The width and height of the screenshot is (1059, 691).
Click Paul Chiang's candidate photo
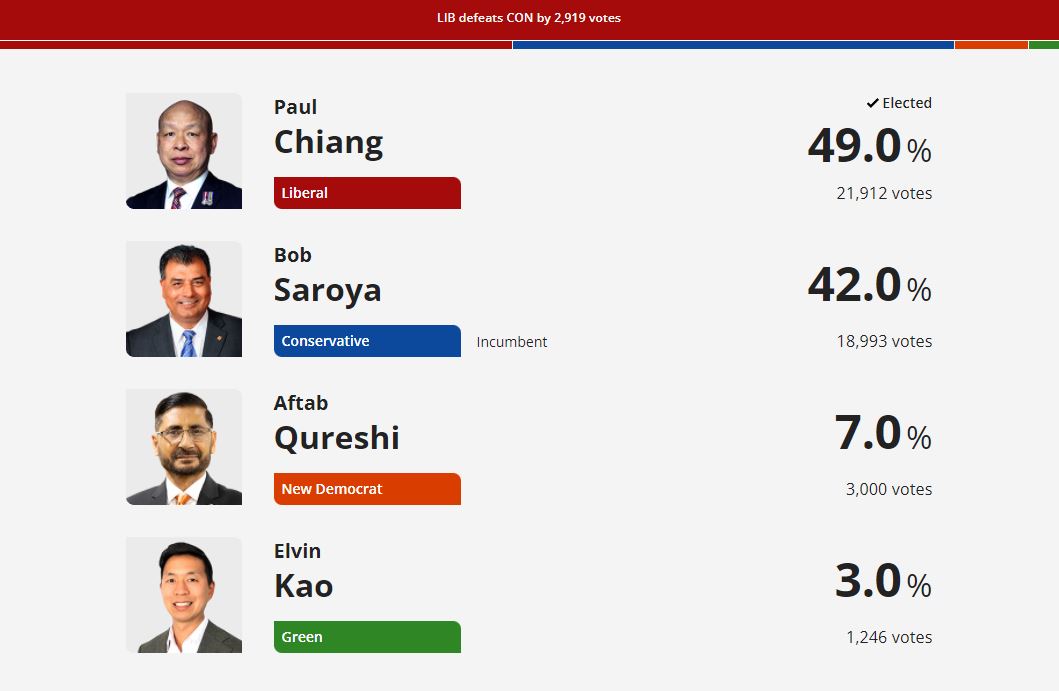click(x=184, y=151)
